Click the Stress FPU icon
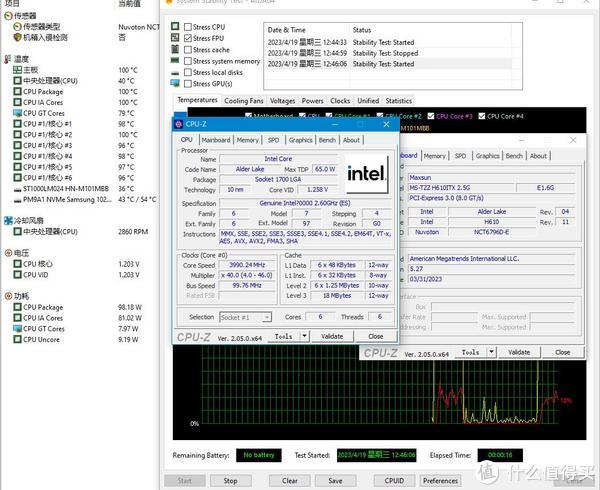The image size is (600, 490). (175, 37)
